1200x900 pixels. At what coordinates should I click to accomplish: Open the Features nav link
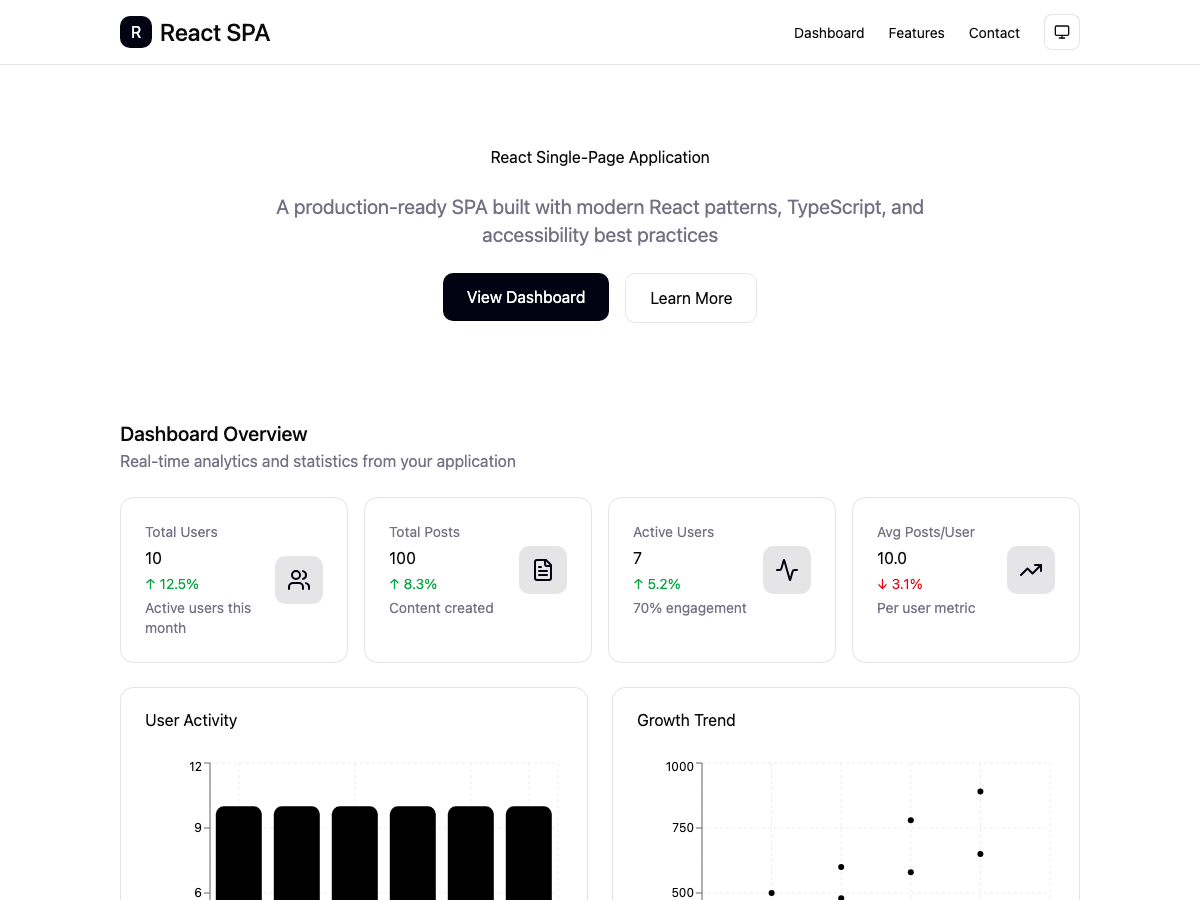[x=916, y=33]
